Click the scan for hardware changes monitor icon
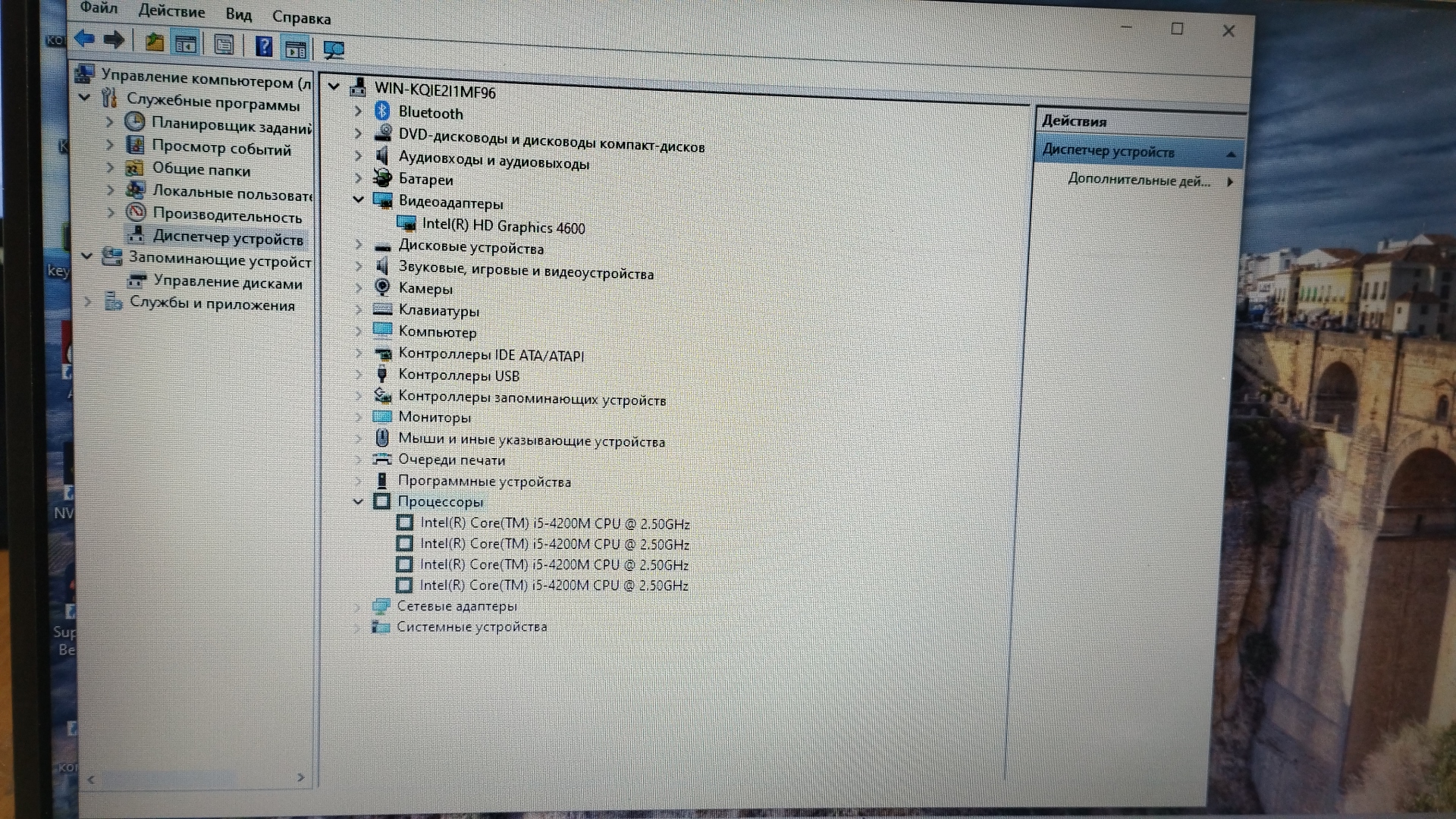The width and height of the screenshot is (1456, 819). tap(334, 50)
